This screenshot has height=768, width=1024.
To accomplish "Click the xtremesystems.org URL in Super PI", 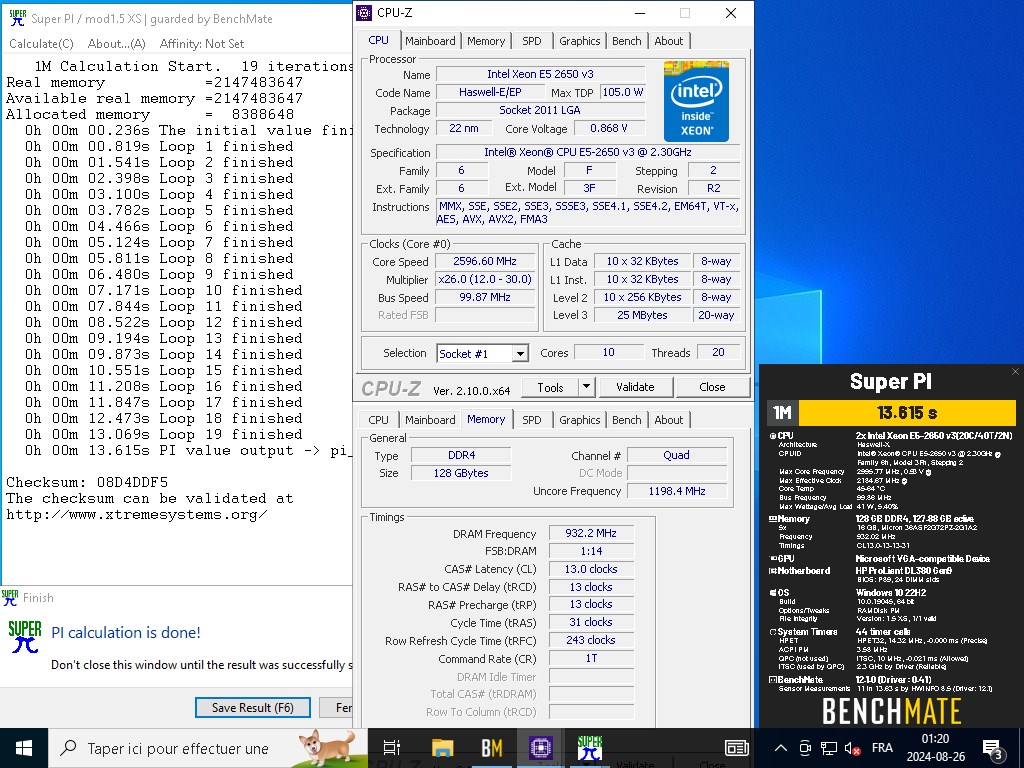I will coord(136,515).
